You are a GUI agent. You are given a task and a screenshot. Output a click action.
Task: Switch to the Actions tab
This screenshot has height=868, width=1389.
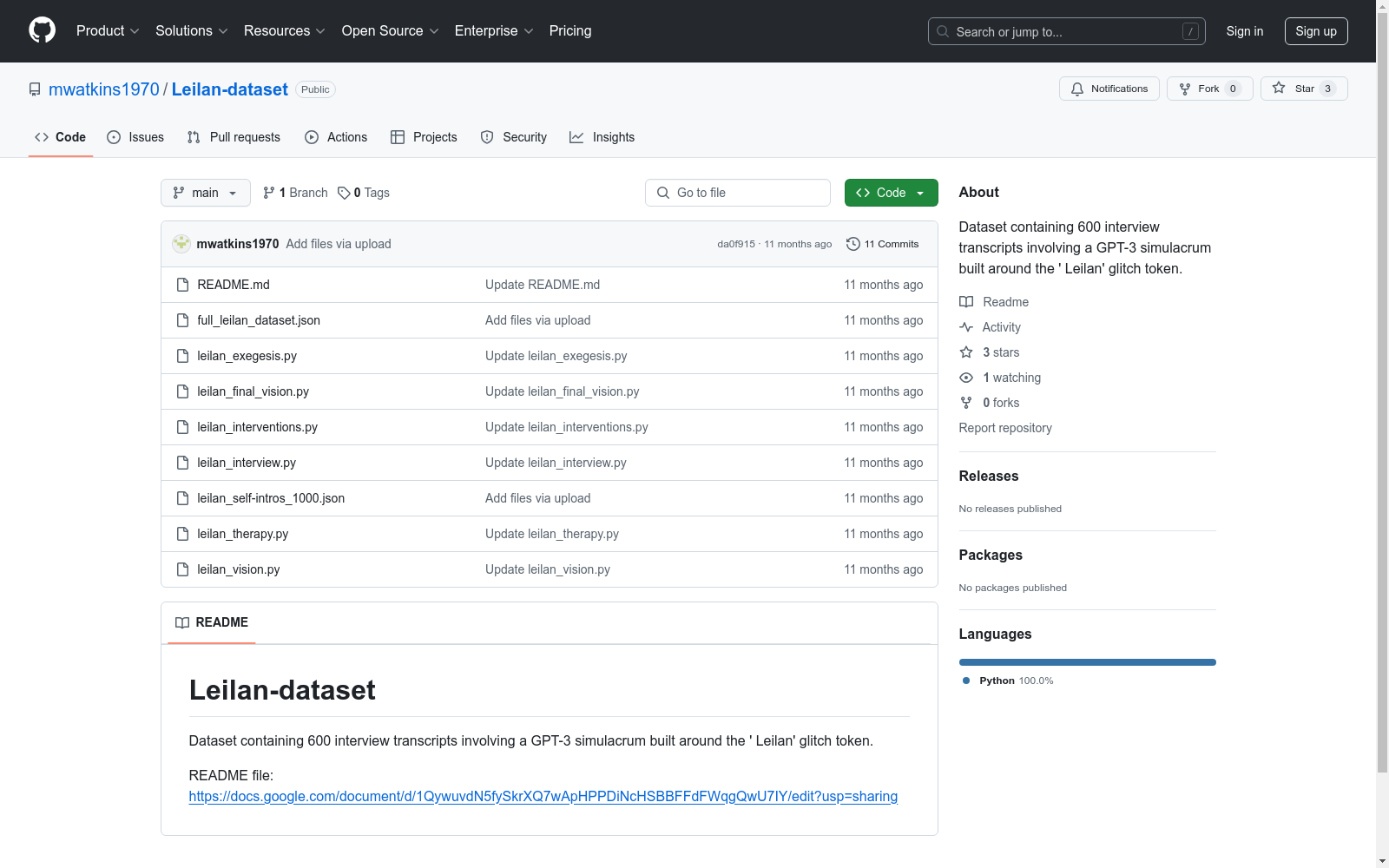(x=336, y=137)
